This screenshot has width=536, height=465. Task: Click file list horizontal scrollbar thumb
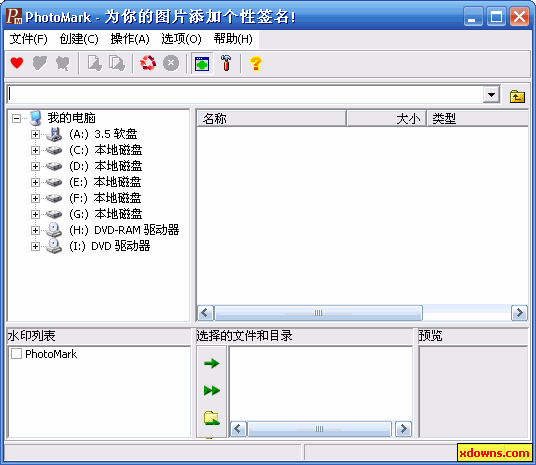[318, 313]
